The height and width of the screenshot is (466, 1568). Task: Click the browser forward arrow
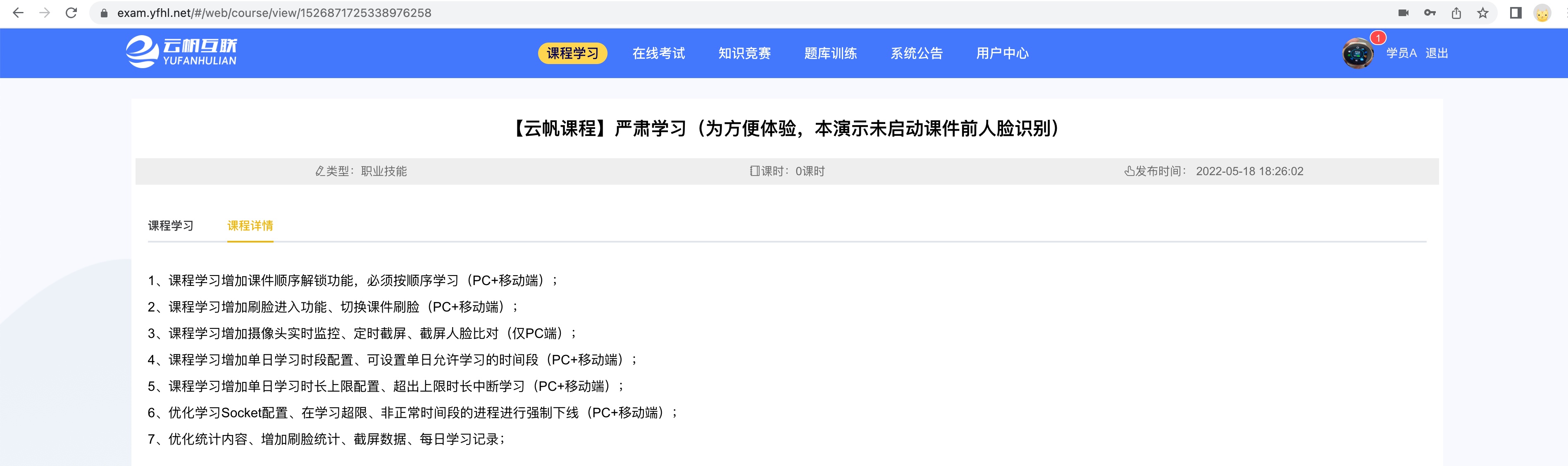(45, 13)
